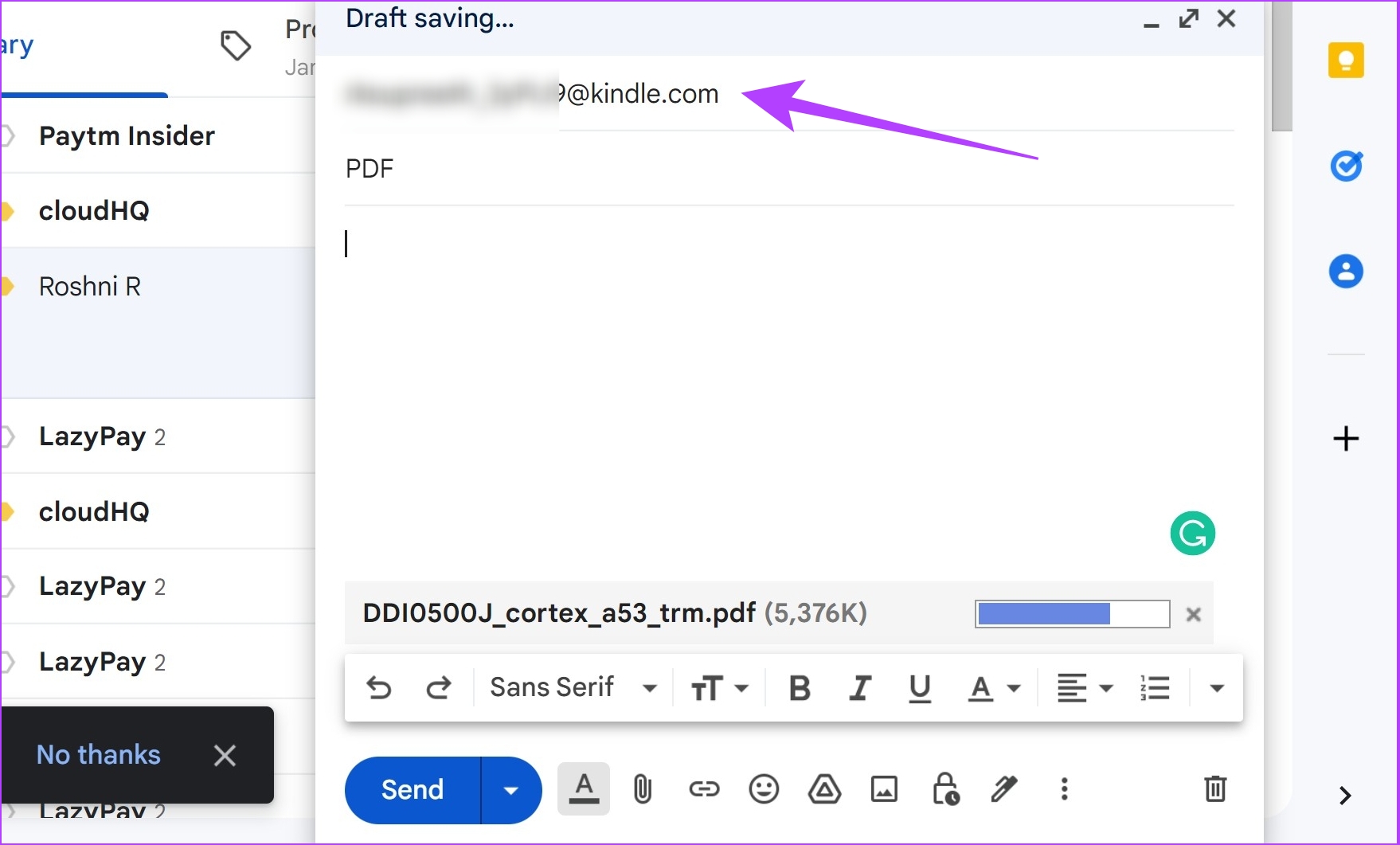The width and height of the screenshot is (1400, 845).
Task: Expand the text size dropdown
Action: tap(719, 688)
